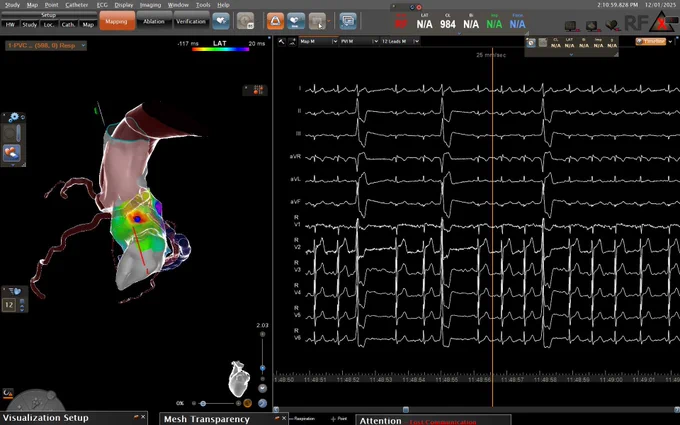Select the Map setup tab
This screenshot has height=425, width=680.
click(x=88, y=25)
